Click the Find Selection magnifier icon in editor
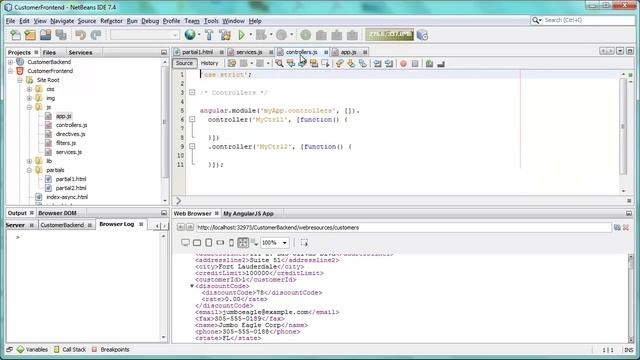This screenshot has width=640, height=360. pyautogui.click(x=279, y=63)
